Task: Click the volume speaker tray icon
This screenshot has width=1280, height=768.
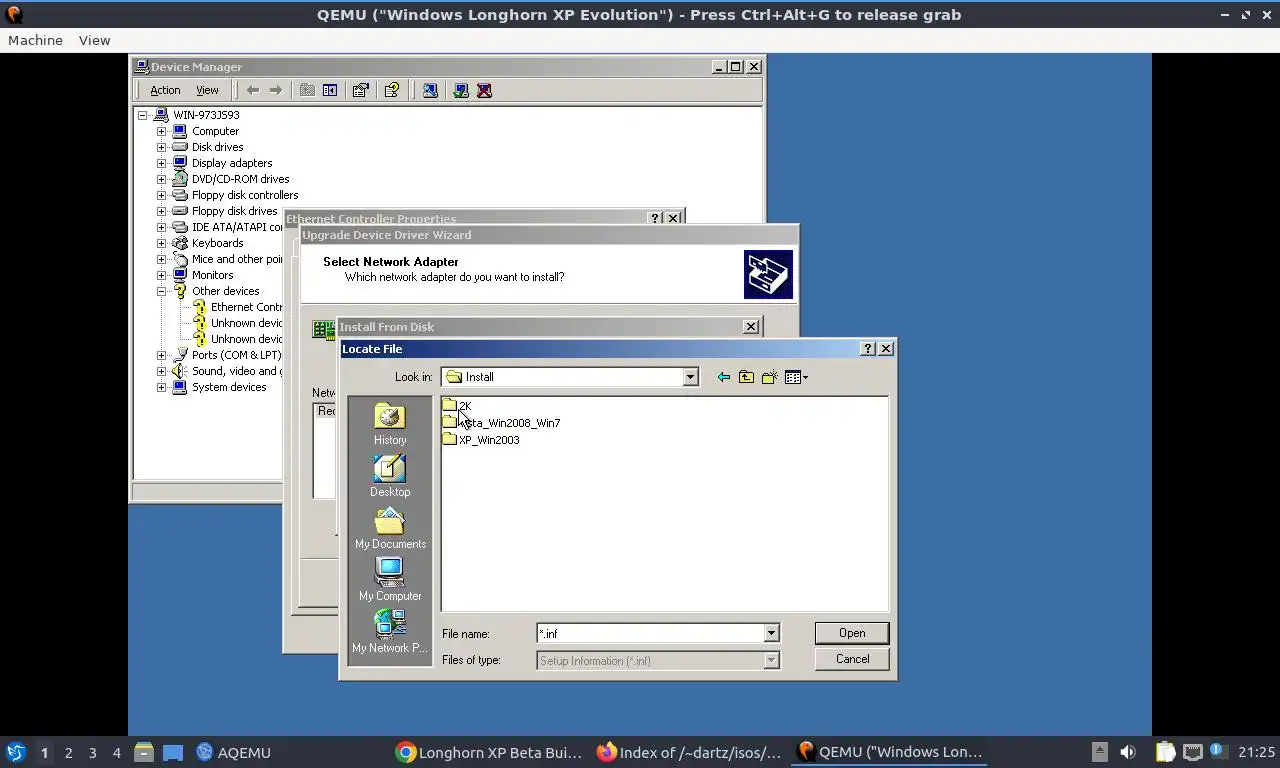Action: [x=1128, y=752]
